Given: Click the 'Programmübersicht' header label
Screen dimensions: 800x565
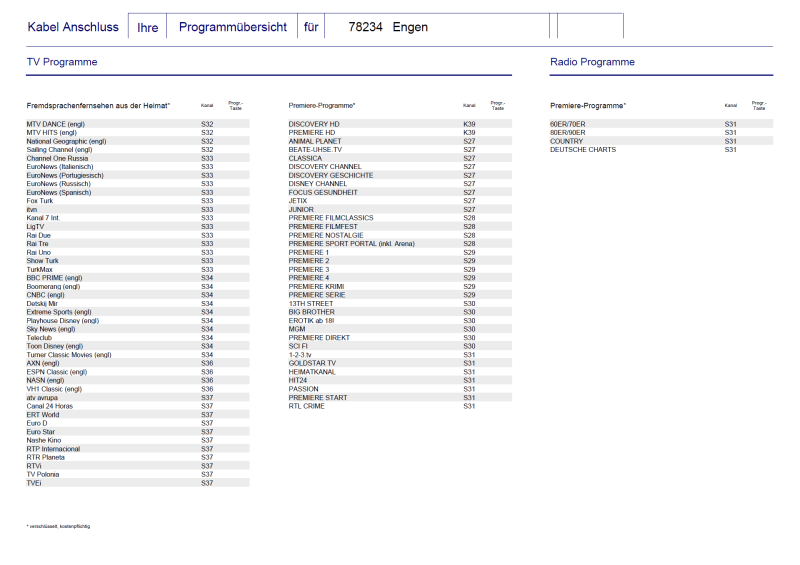Looking at the screenshot, I should [233, 27].
